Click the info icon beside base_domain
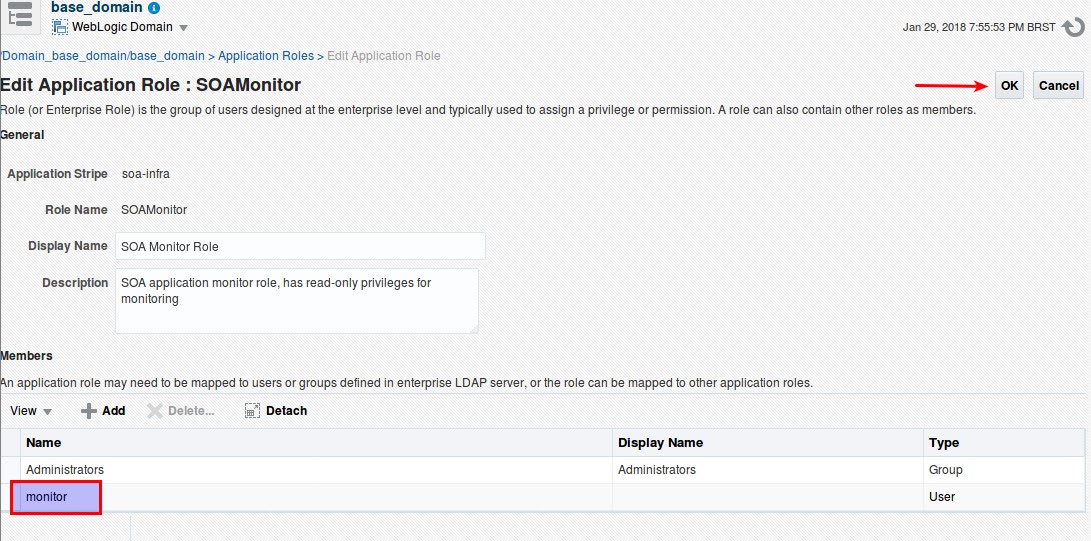The image size is (1091, 541). [154, 8]
